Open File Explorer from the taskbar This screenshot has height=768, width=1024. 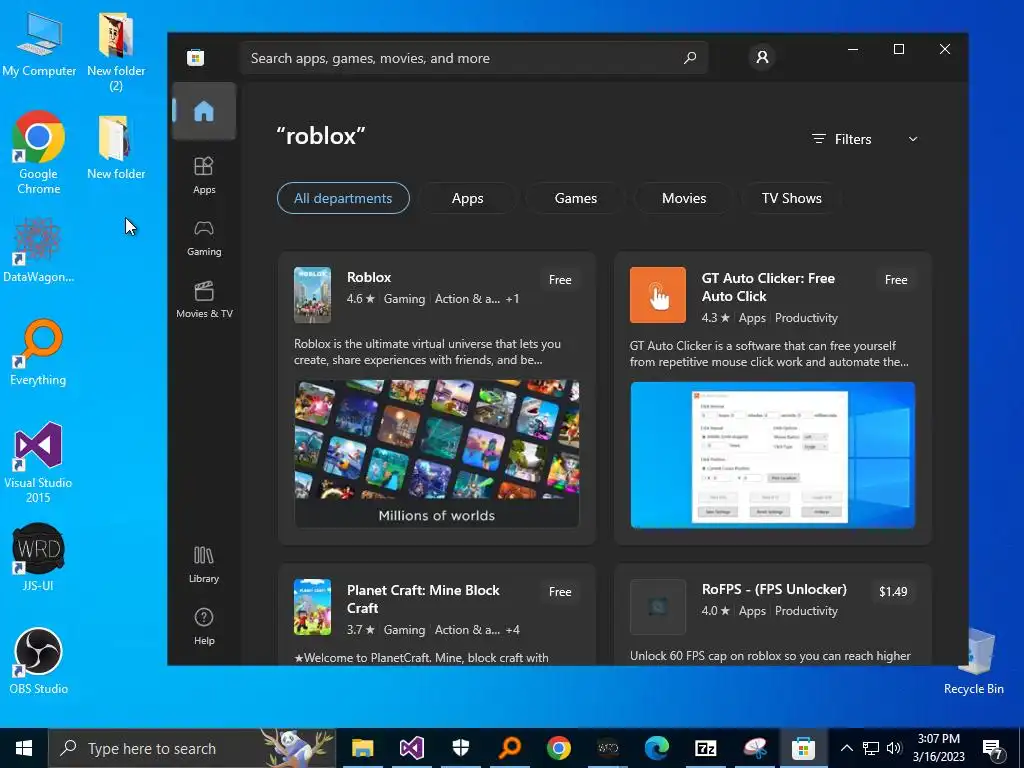(x=362, y=748)
